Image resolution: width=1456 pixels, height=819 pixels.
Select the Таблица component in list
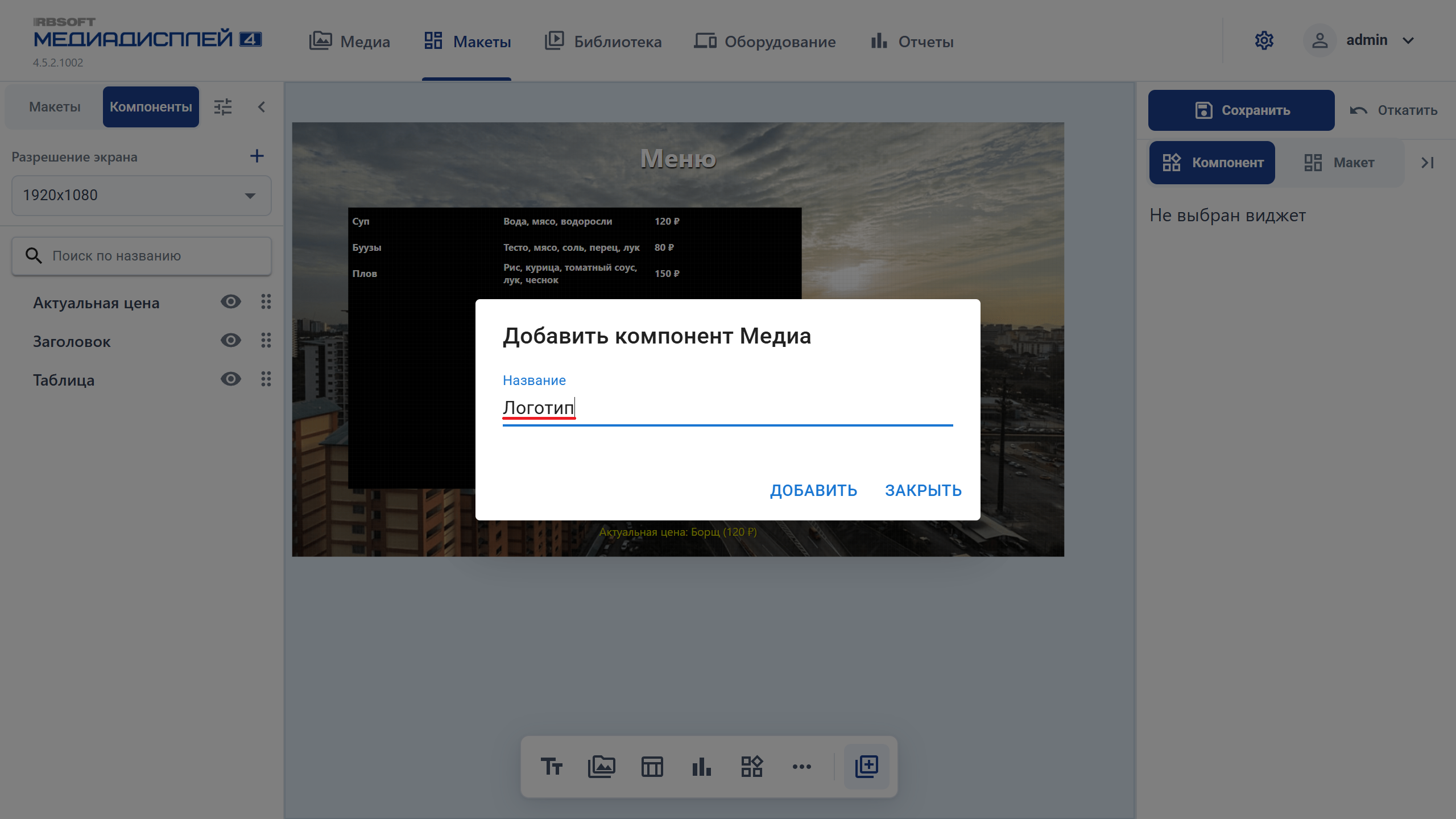[64, 380]
